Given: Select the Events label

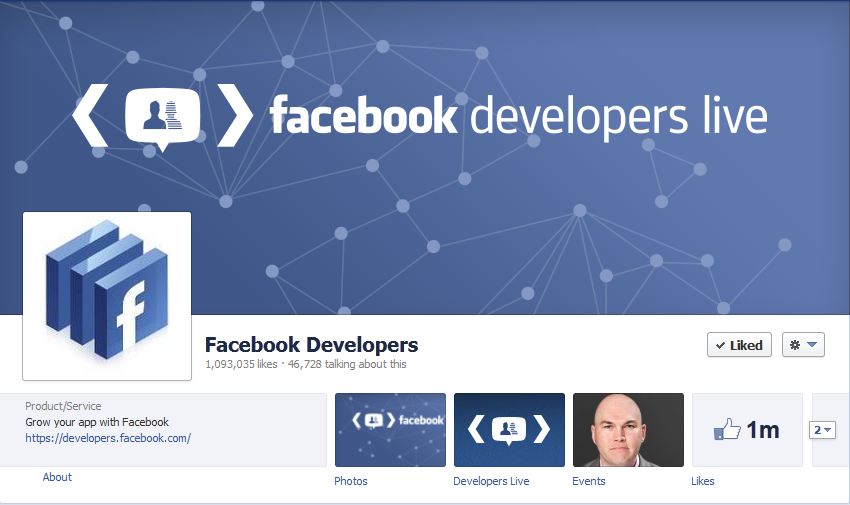Looking at the screenshot, I should point(589,481).
